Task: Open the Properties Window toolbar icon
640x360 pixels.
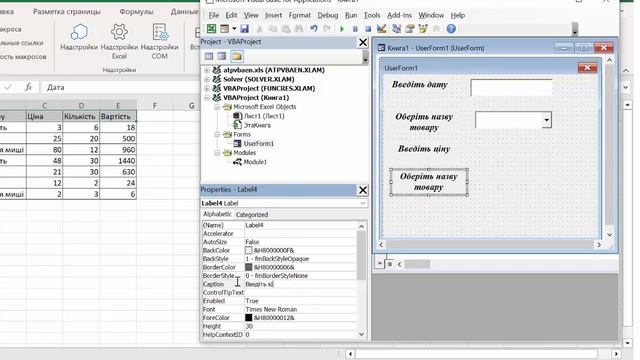Action: pos(409,29)
